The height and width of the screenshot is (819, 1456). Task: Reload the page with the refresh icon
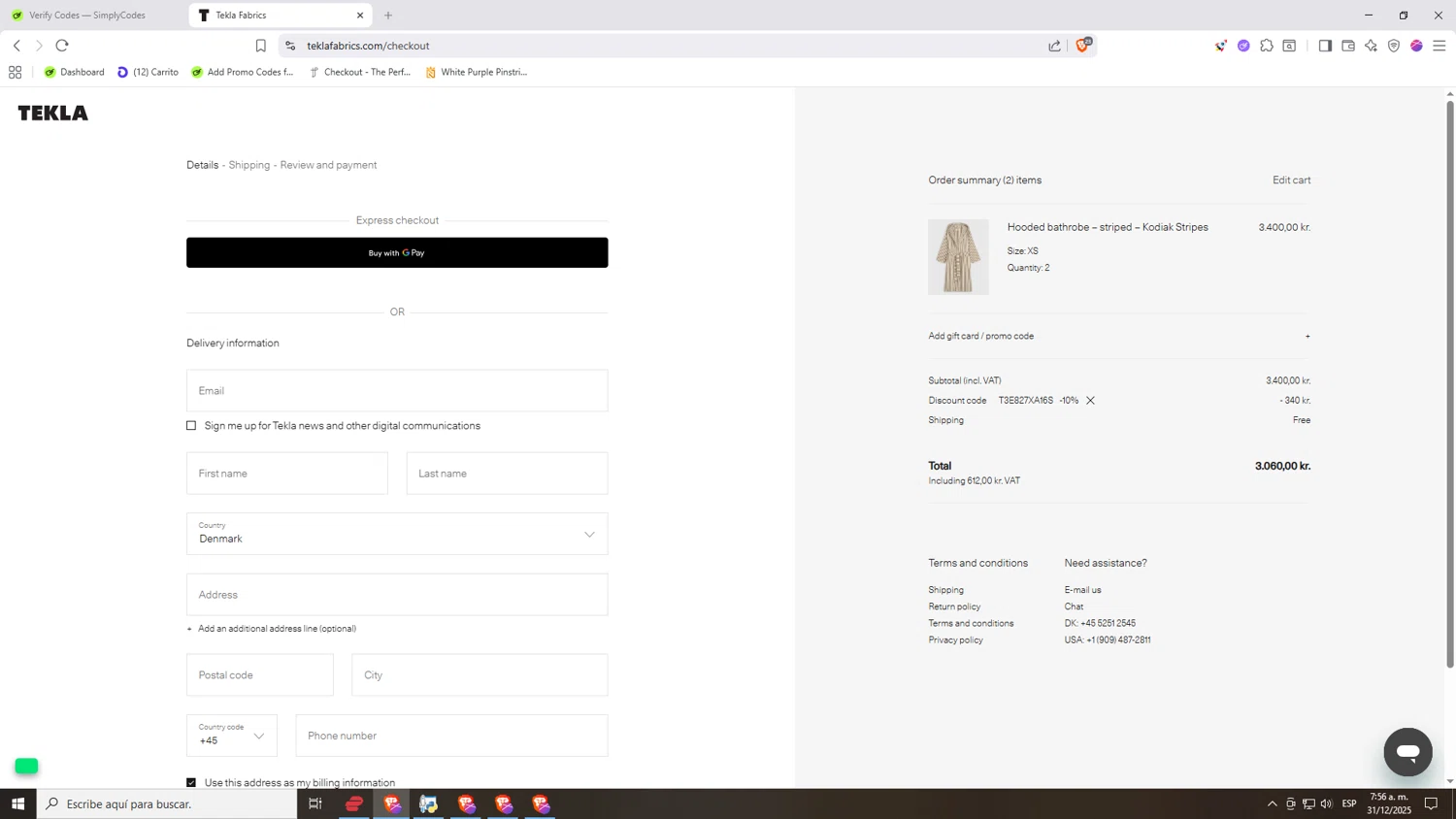pos(62,46)
